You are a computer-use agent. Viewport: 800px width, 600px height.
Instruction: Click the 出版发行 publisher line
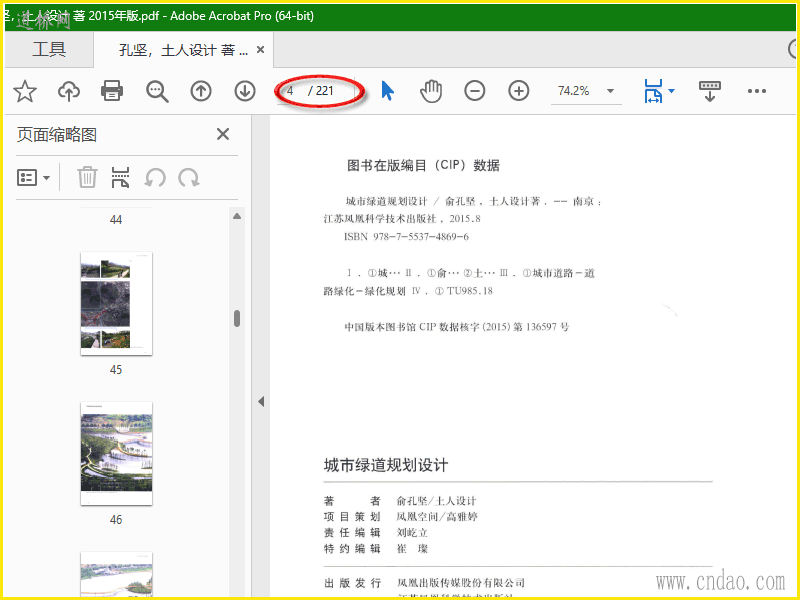[x=424, y=583]
